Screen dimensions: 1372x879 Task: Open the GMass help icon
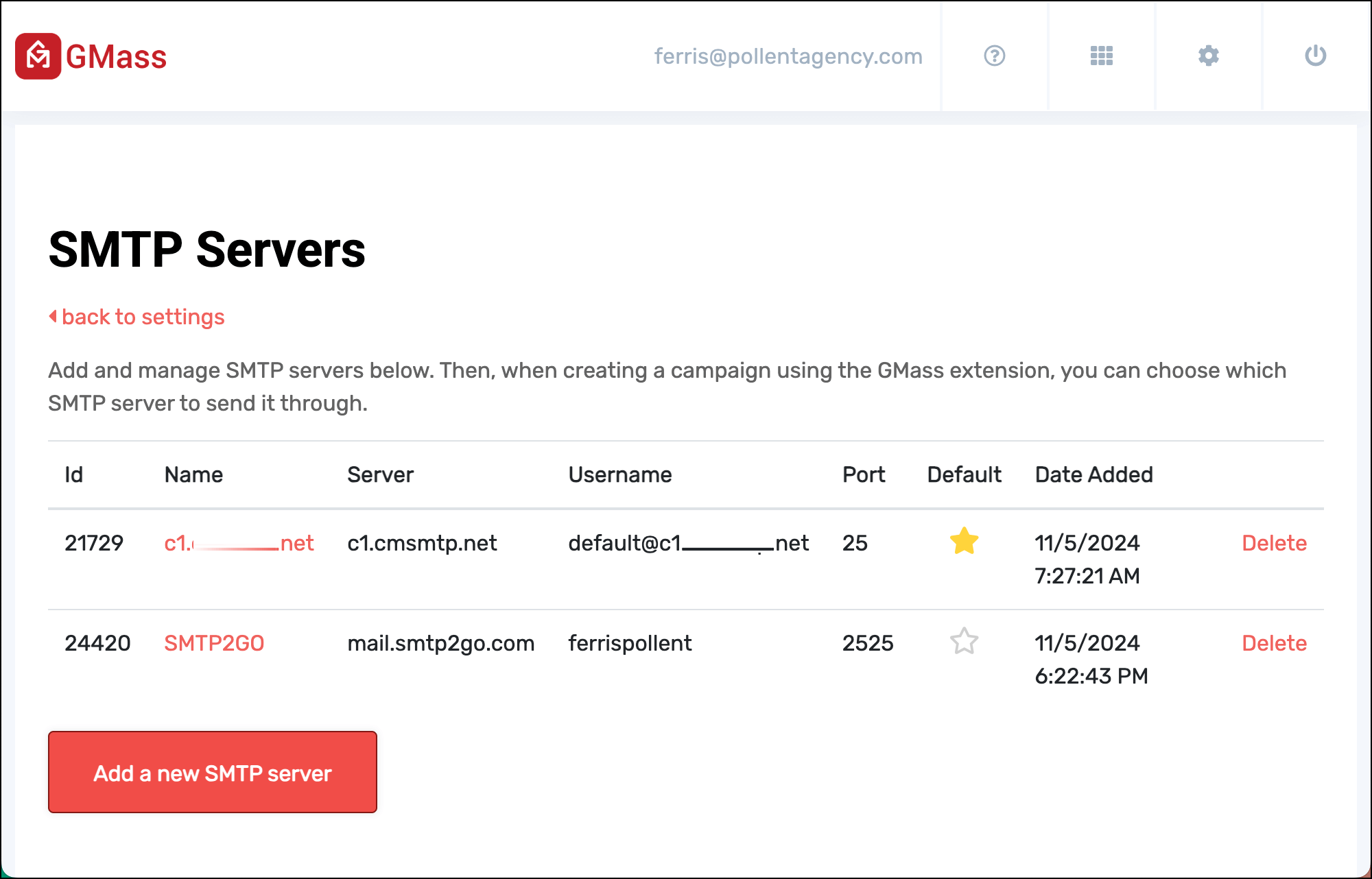coord(994,56)
